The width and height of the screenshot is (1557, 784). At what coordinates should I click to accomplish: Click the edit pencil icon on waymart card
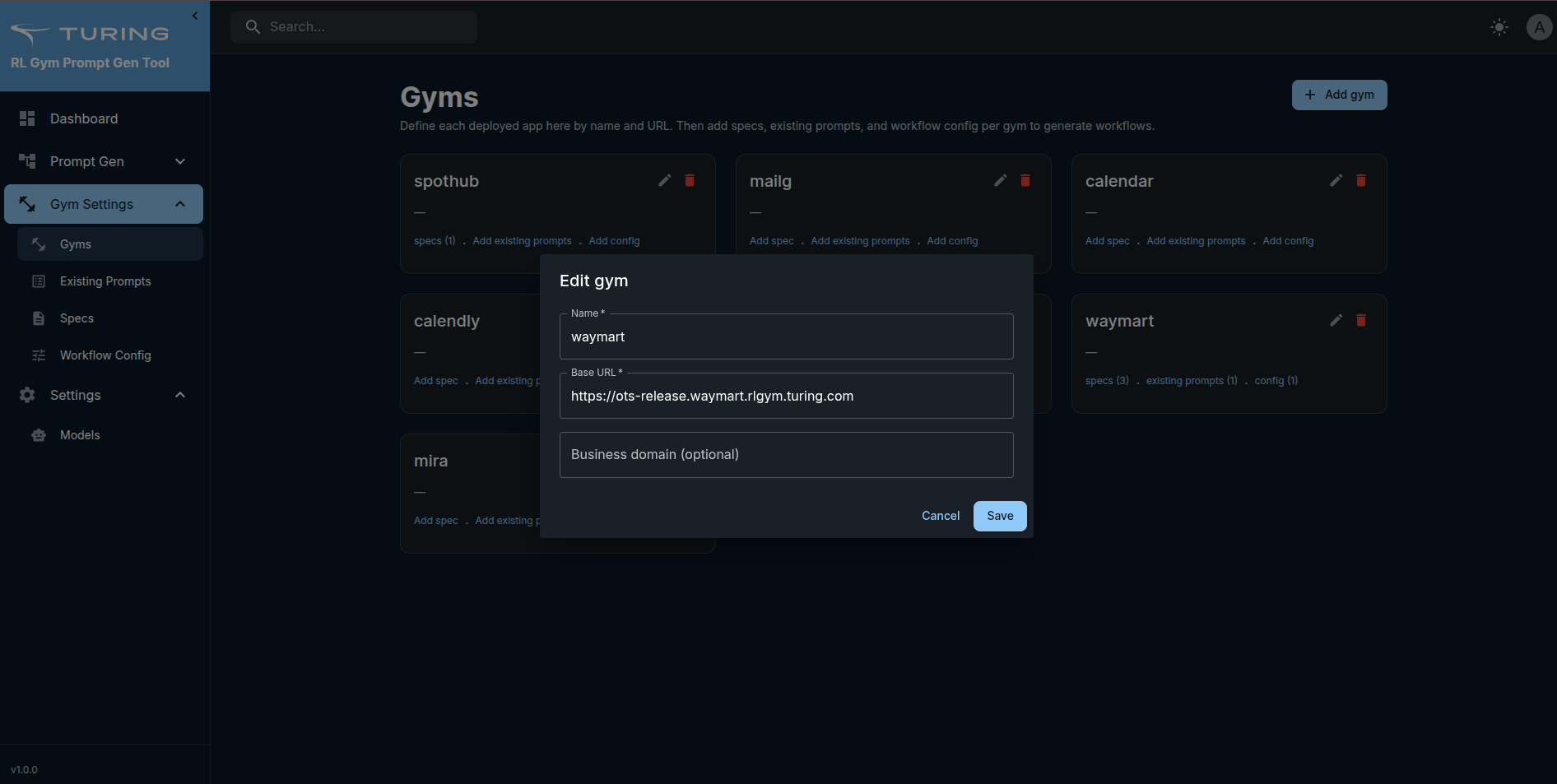click(x=1336, y=320)
